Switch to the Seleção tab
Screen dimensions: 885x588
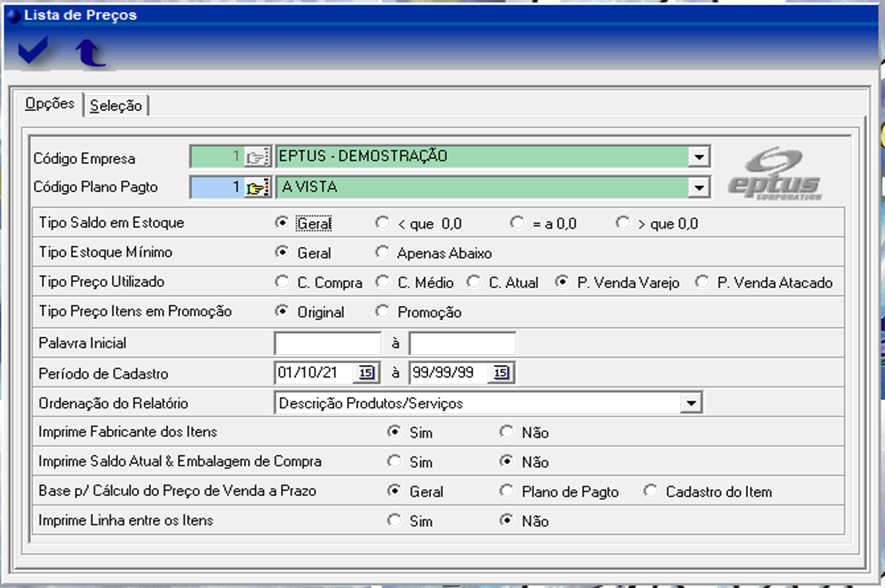point(116,105)
